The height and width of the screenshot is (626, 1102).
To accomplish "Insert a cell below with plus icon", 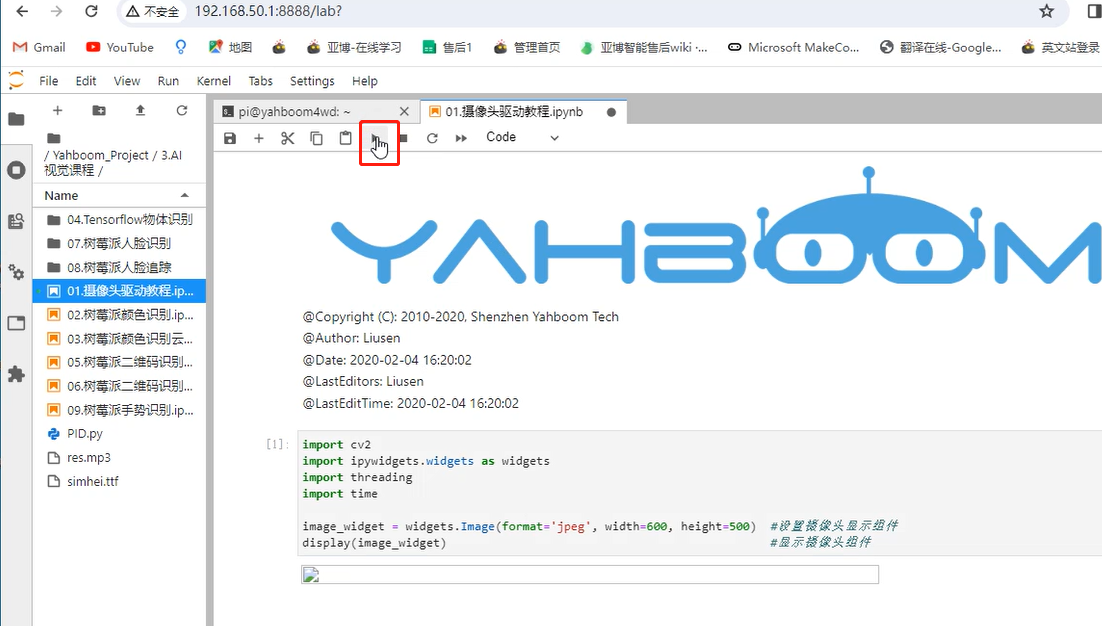I will [x=259, y=138].
